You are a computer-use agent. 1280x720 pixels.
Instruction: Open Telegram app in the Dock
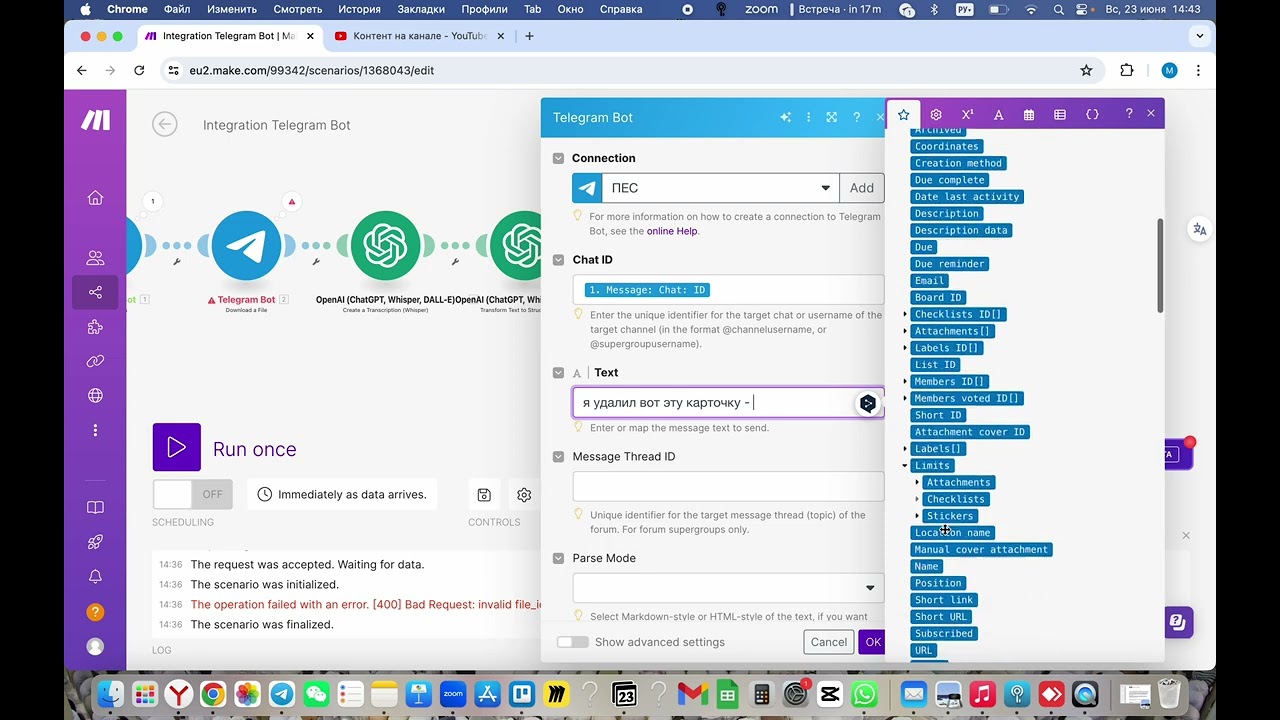[282, 693]
